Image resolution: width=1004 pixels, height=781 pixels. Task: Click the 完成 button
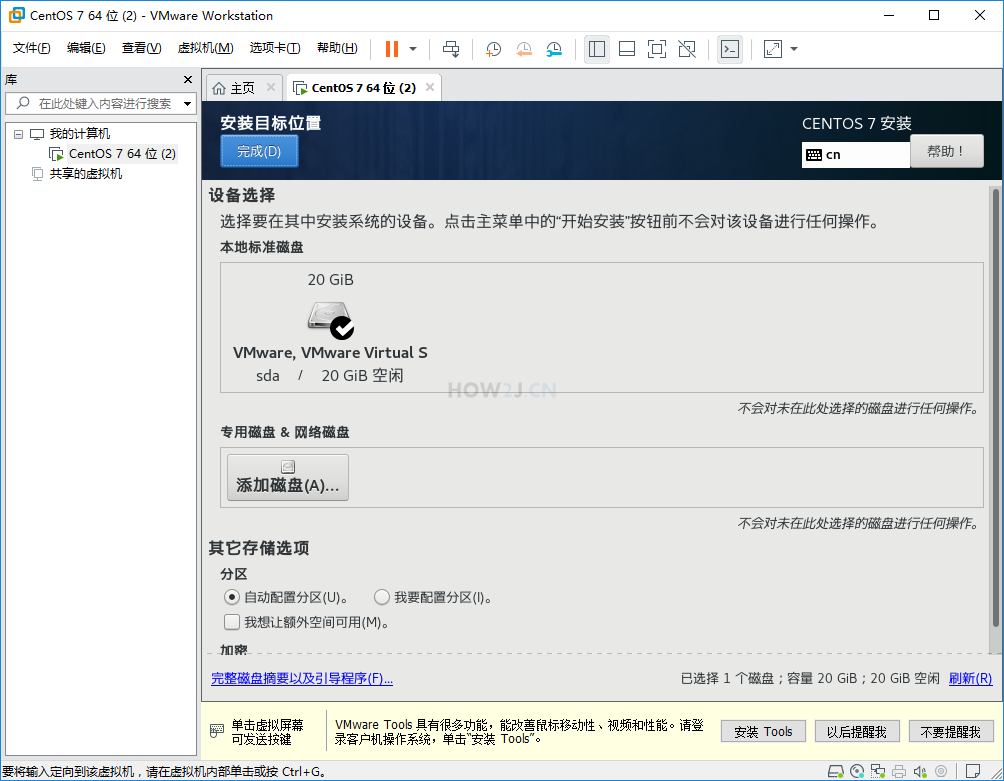tap(259, 151)
